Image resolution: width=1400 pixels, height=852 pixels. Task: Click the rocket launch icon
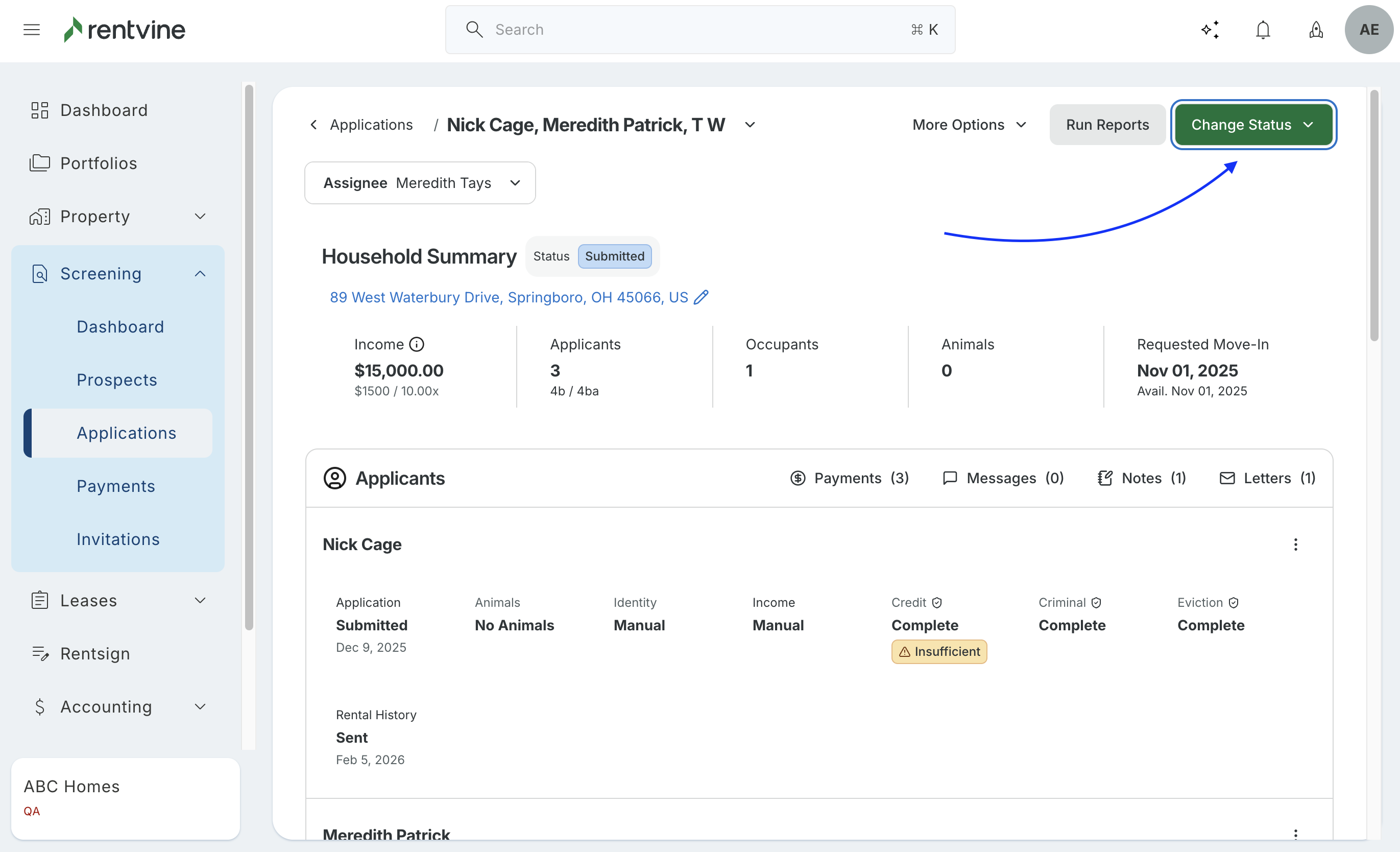(x=1316, y=30)
